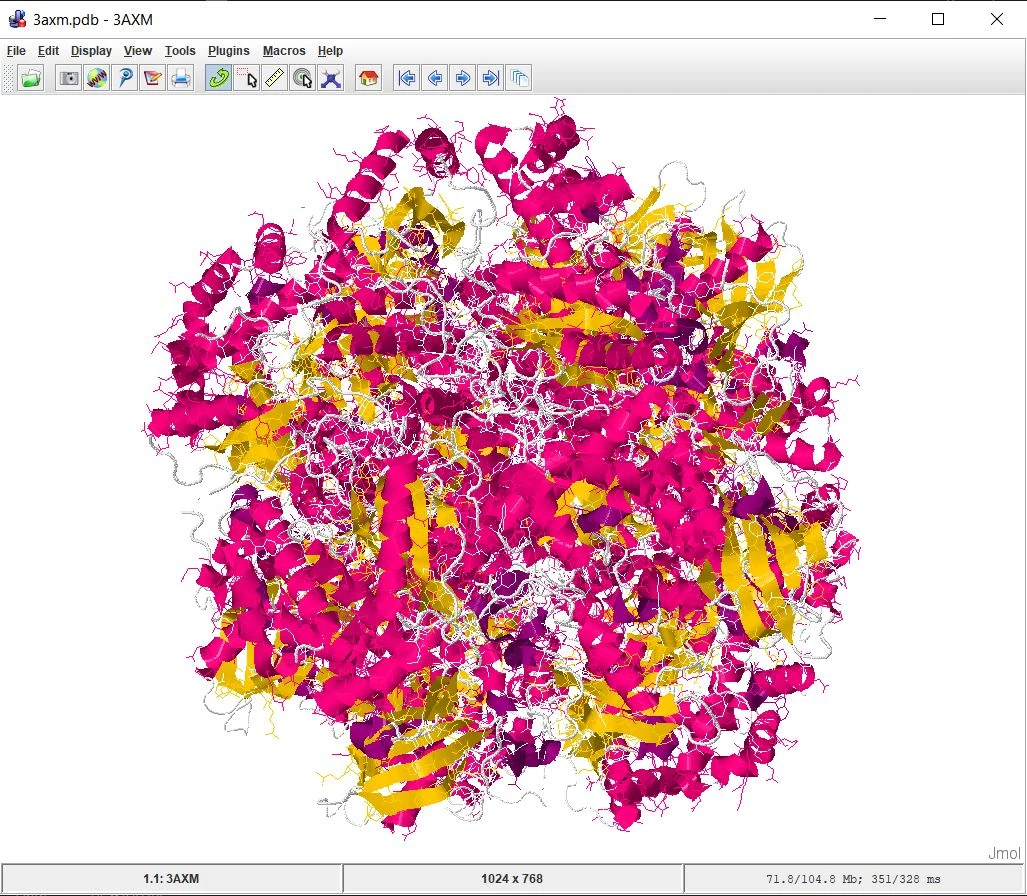Screen dimensions: 1027x896
Task: Click the stacked-frames icon at toolbar end
Action: tap(519, 77)
